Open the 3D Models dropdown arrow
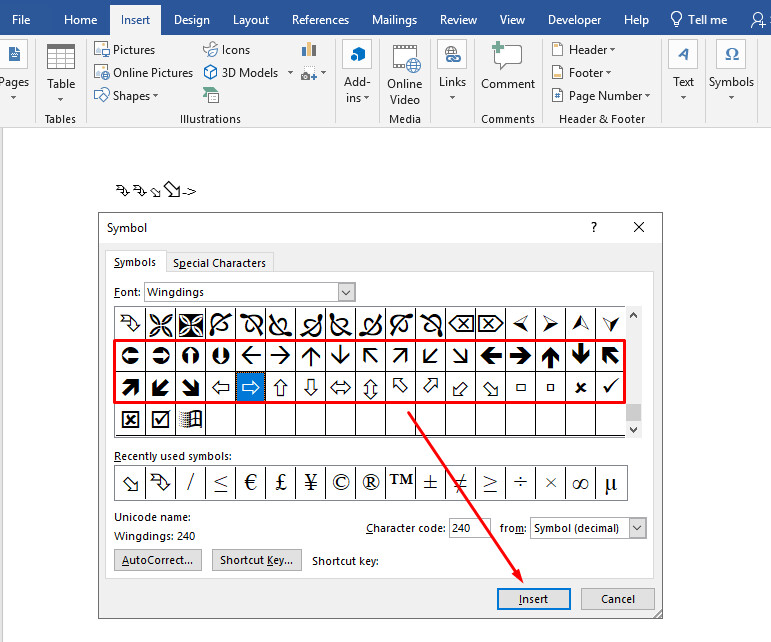The width and height of the screenshot is (771, 642). click(x=290, y=73)
